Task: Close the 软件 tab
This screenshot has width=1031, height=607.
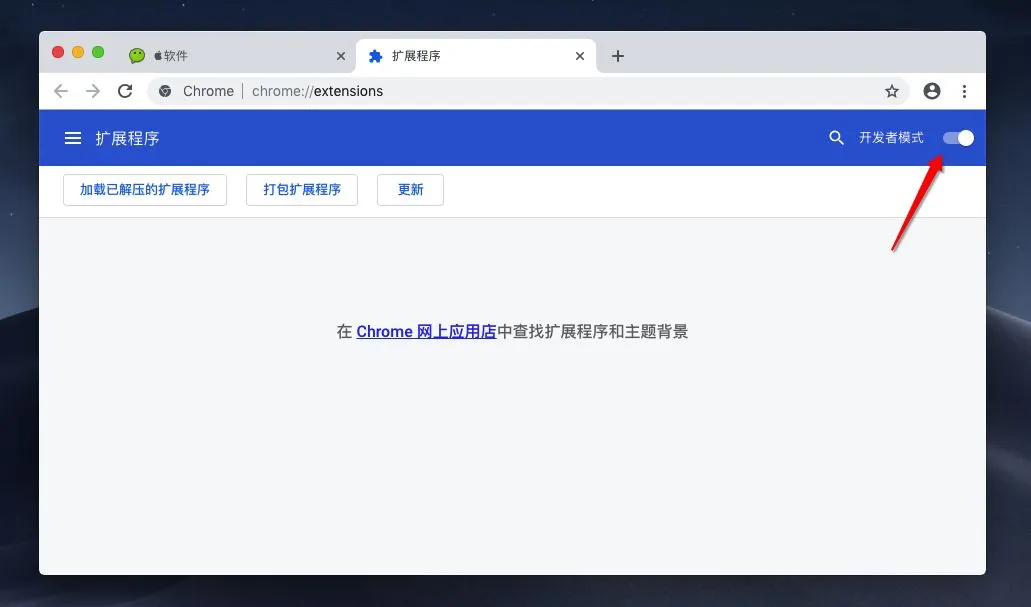Action: pos(341,56)
